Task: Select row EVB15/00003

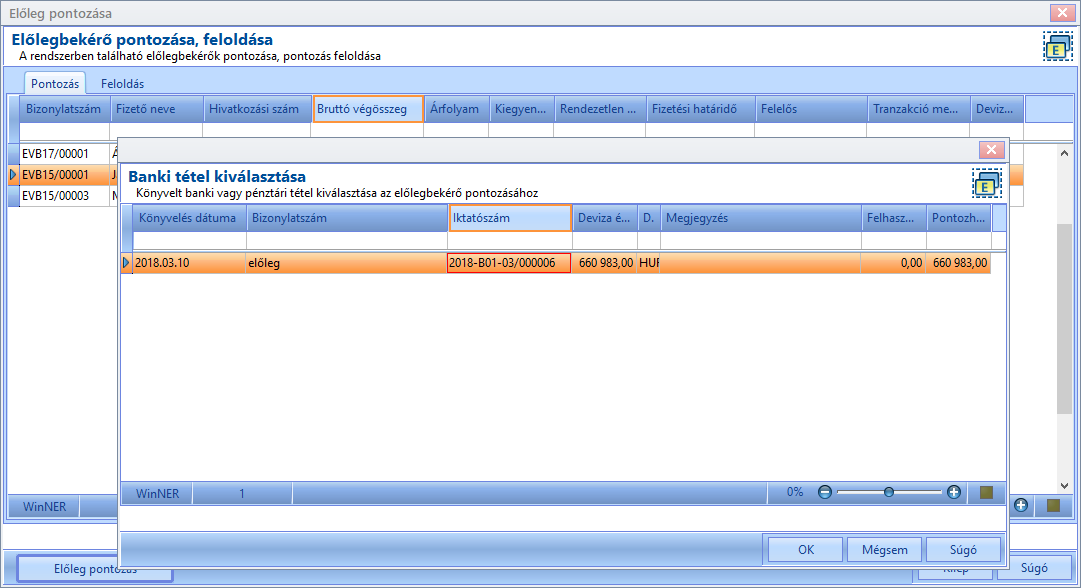Action: pyautogui.click(x=64, y=196)
